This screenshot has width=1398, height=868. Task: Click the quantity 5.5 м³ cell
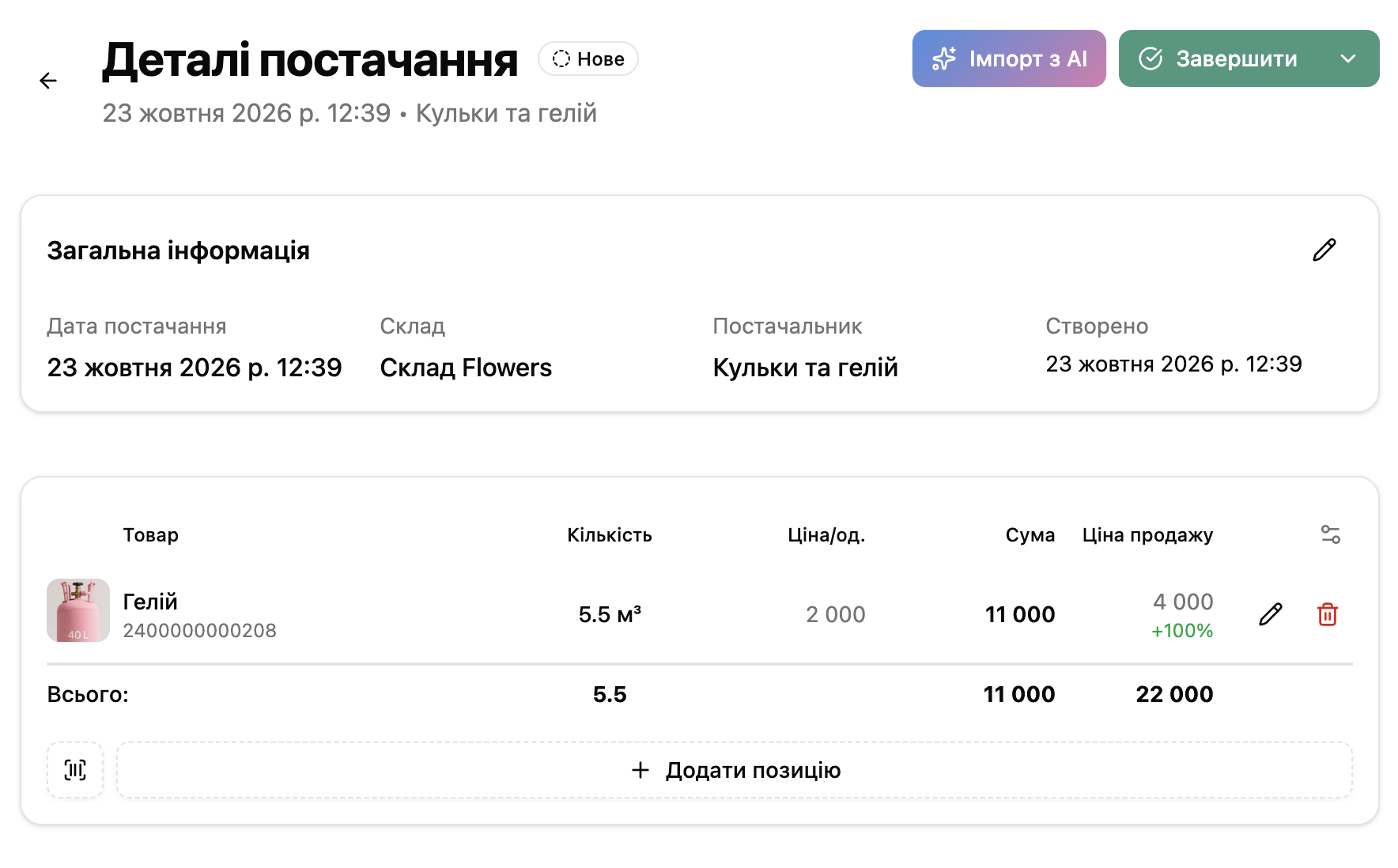coord(610,614)
